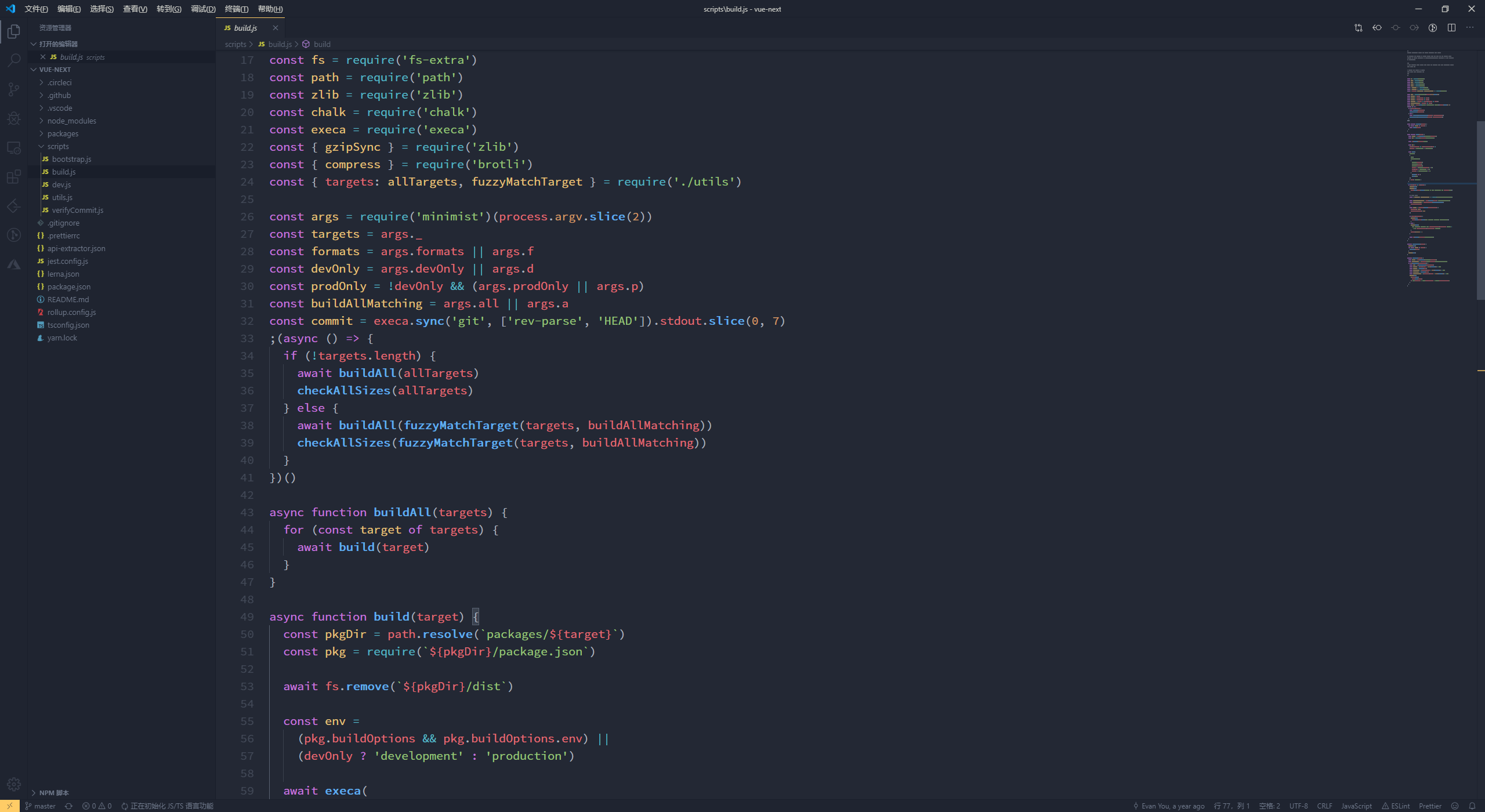Toggle the file blame git icon
Screen dimensions: 1485x812
click(x=1433, y=28)
